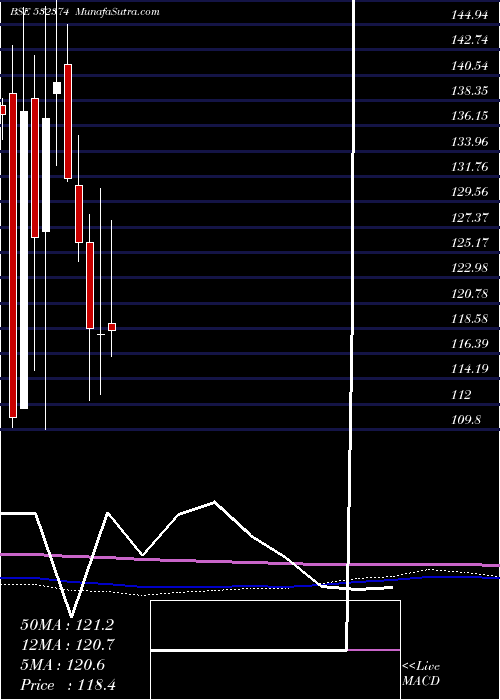Select the 116.39 price axis label

(x=469, y=344)
